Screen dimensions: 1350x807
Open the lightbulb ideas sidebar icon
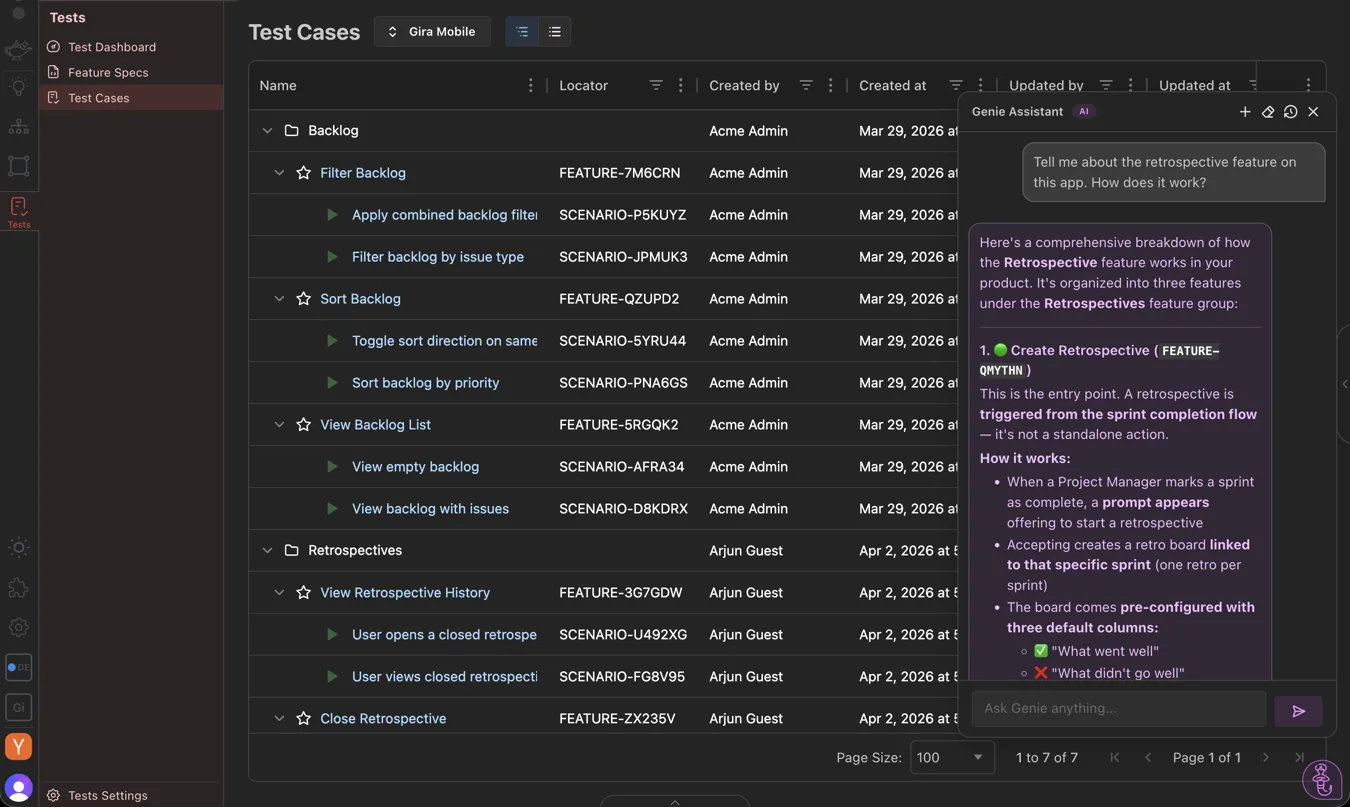(x=18, y=88)
